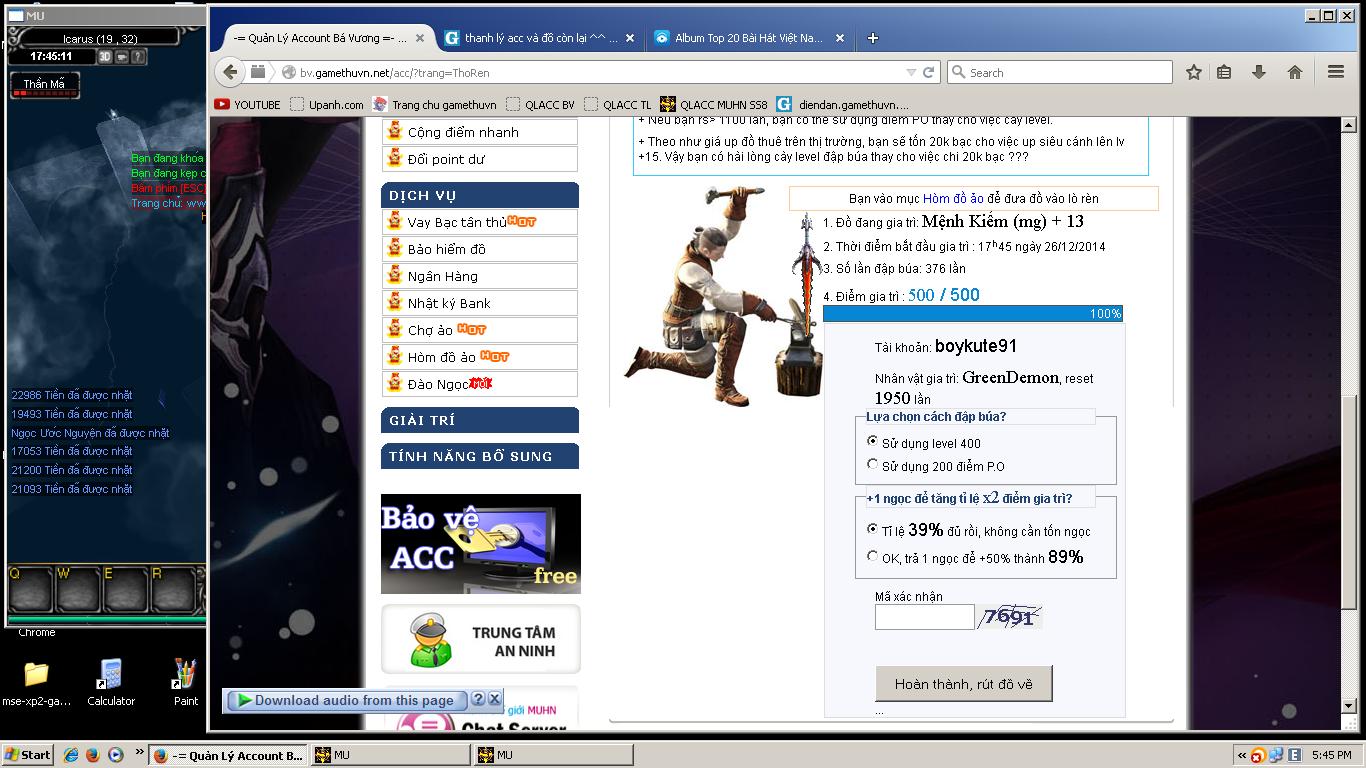Open Nhật ký Bank menu item

pyautogui.click(x=480, y=303)
